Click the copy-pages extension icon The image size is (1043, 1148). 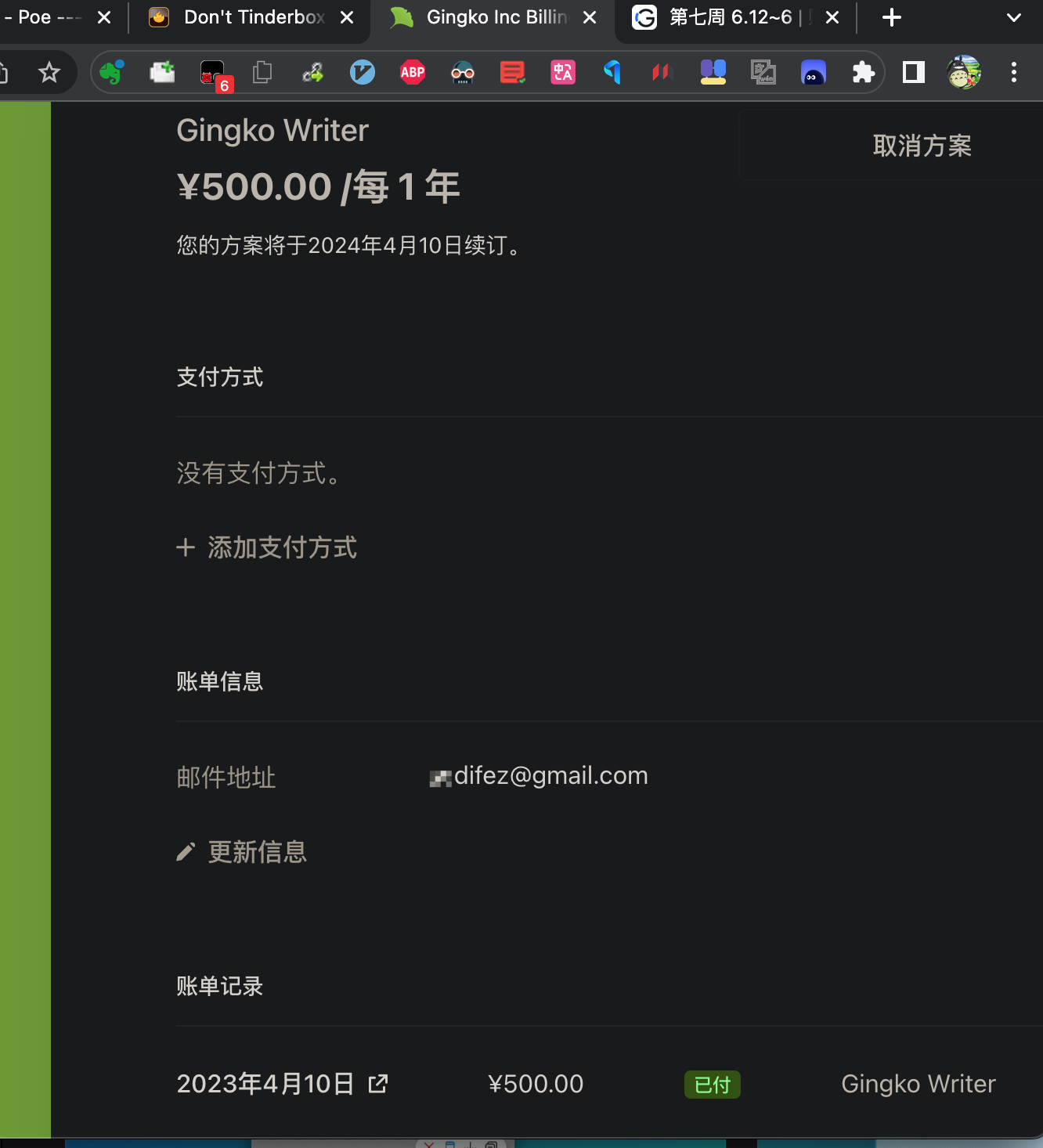(x=262, y=73)
